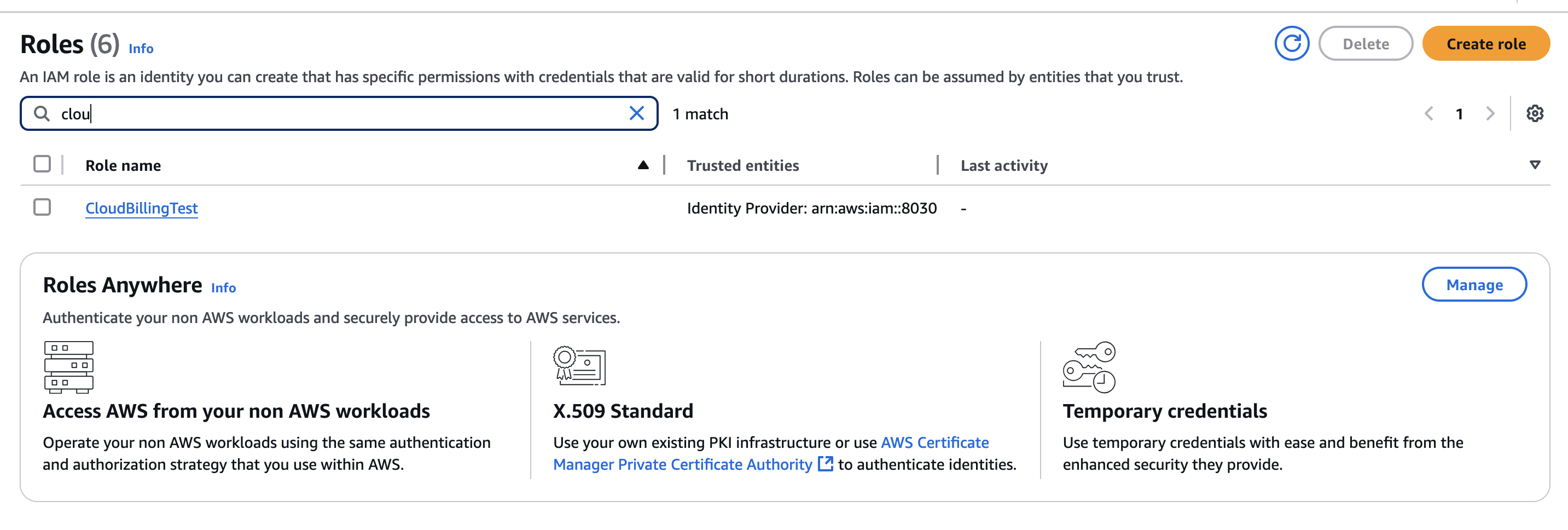Open the table preferences gear icon

[x=1535, y=113]
